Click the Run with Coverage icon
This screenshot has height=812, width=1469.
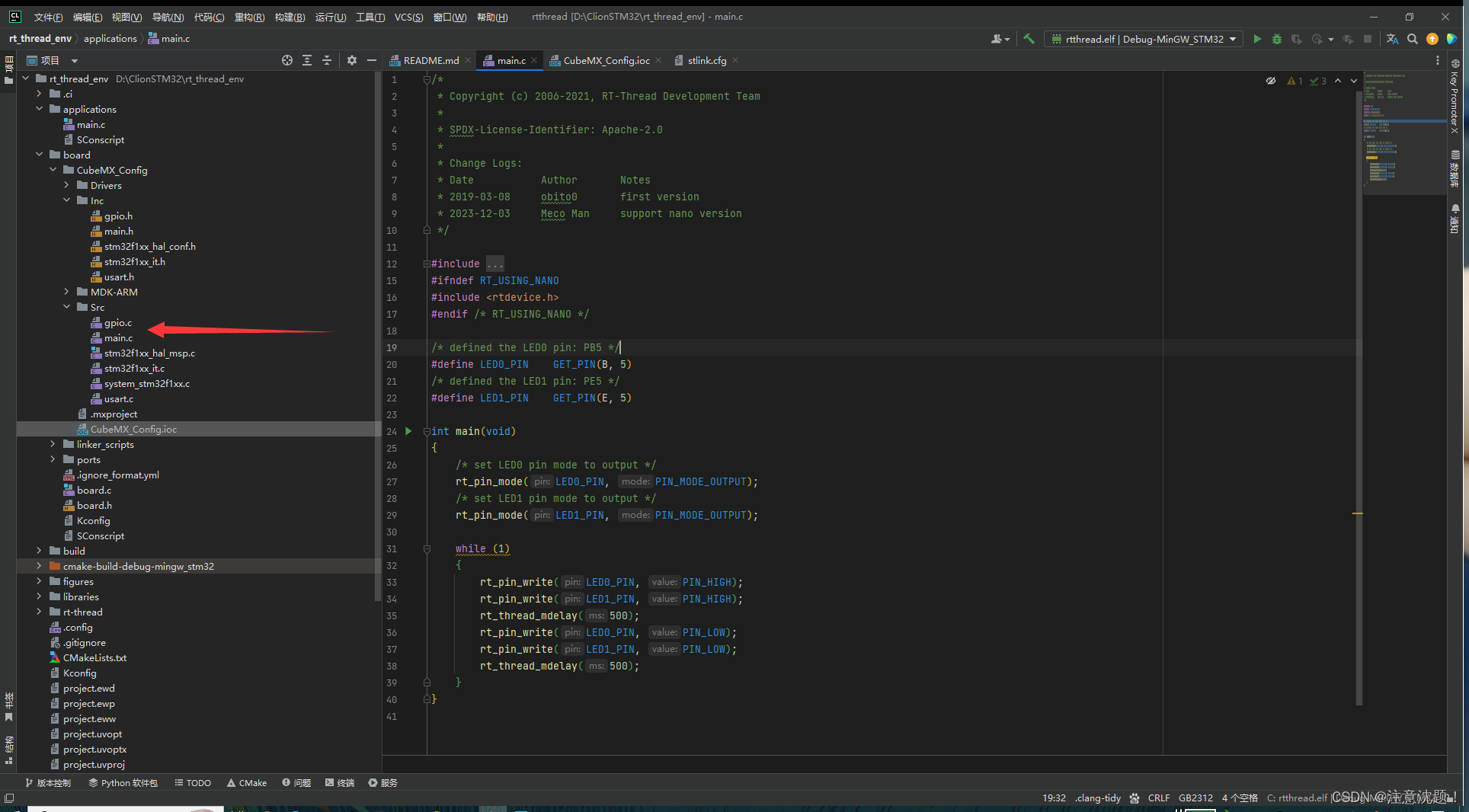point(1296,39)
